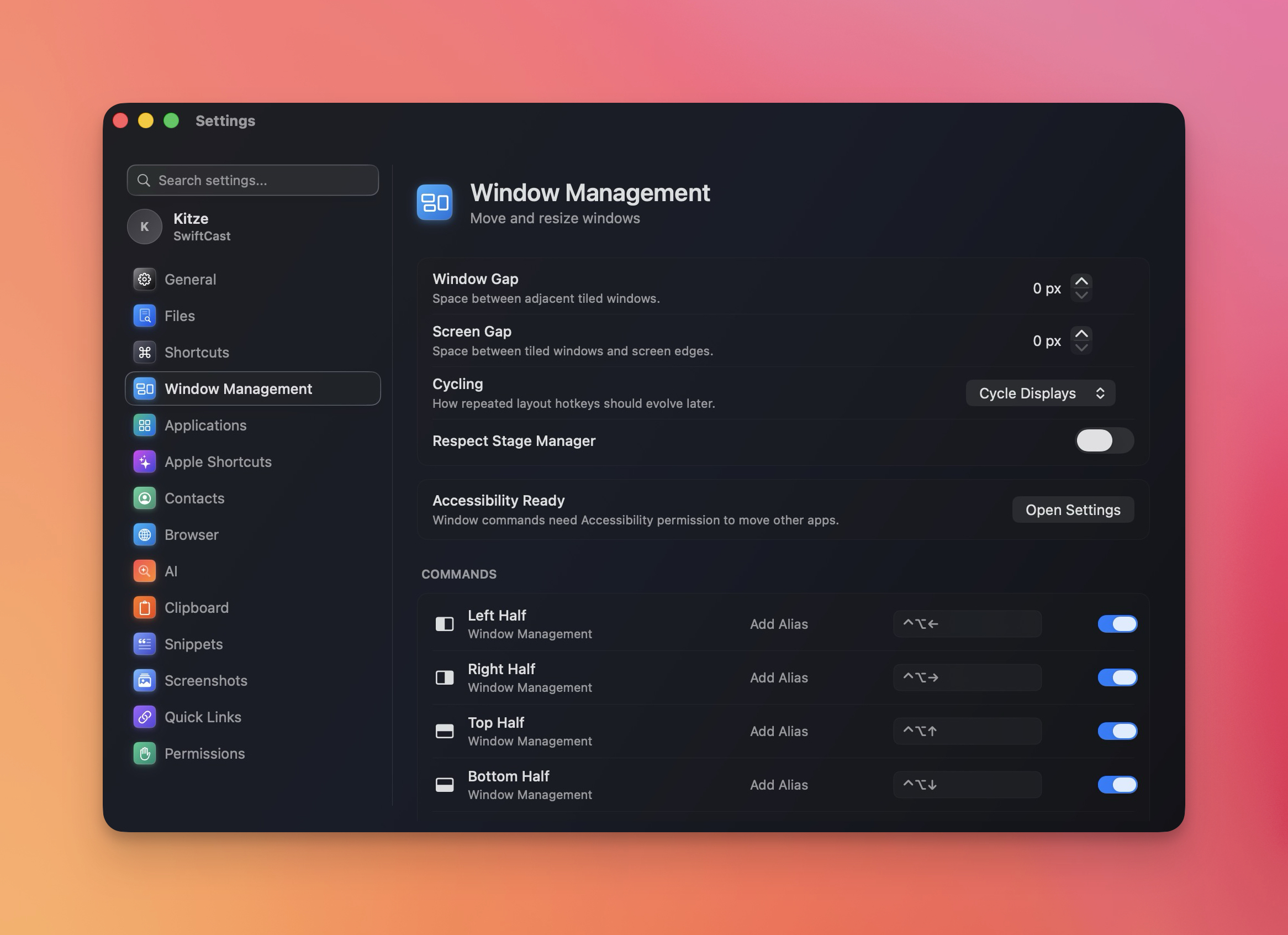Viewport: 1288px width, 935px height.
Task: Click the Clipboard icon in sidebar
Action: coord(144,607)
